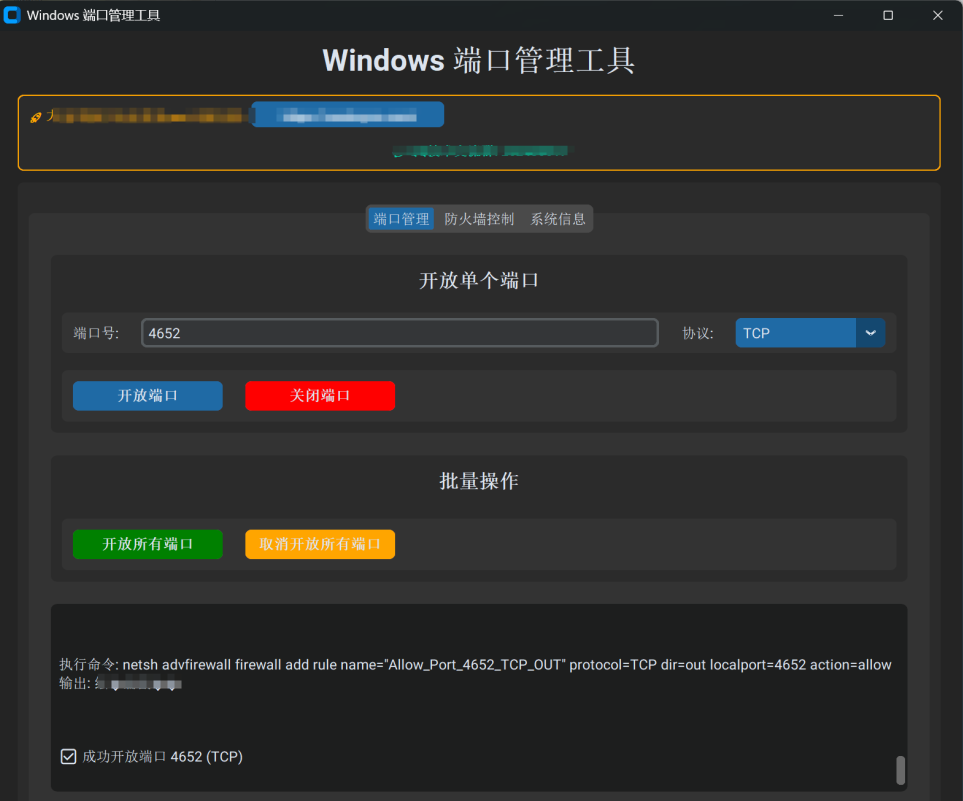
Task: Click the orange 取消开放所有端口 button
Action: [320, 544]
